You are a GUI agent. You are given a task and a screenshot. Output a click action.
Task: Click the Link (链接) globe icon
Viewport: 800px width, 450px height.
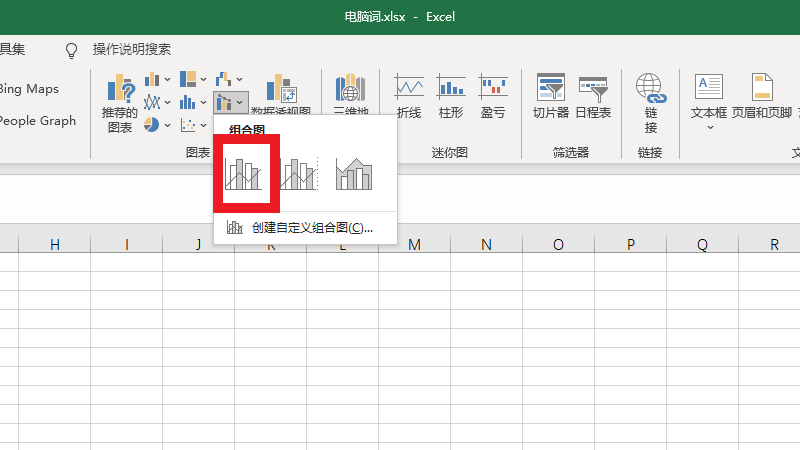(x=651, y=90)
